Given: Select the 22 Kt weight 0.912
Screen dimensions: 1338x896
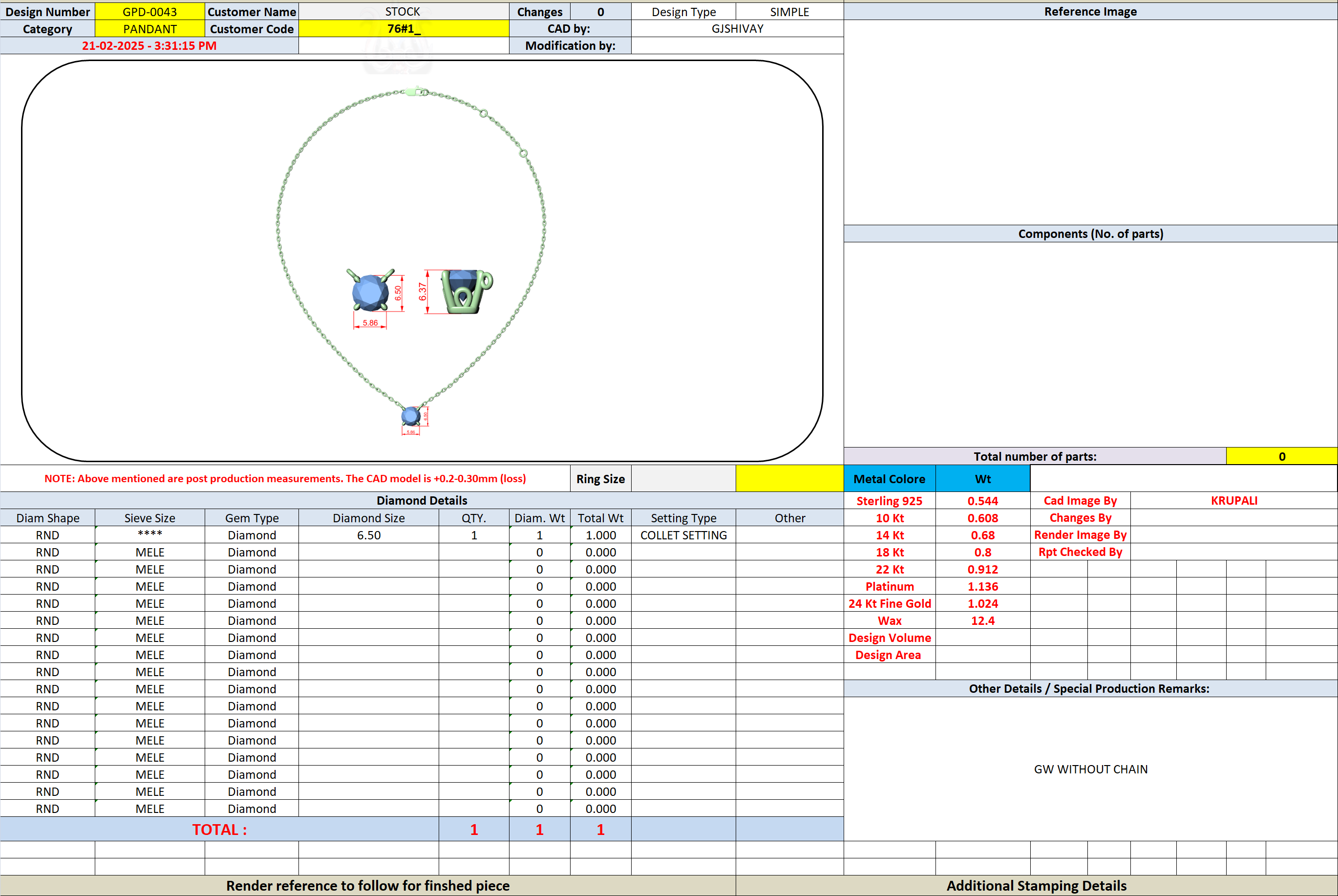Looking at the screenshot, I should (983, 569).
